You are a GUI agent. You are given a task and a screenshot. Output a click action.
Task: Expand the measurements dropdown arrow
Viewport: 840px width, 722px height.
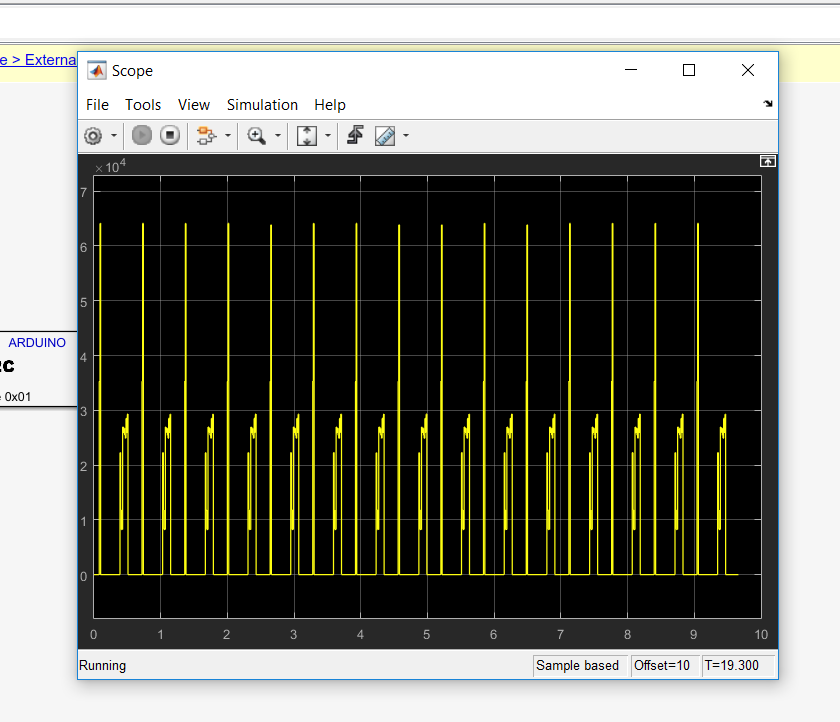tap(405, 136)
